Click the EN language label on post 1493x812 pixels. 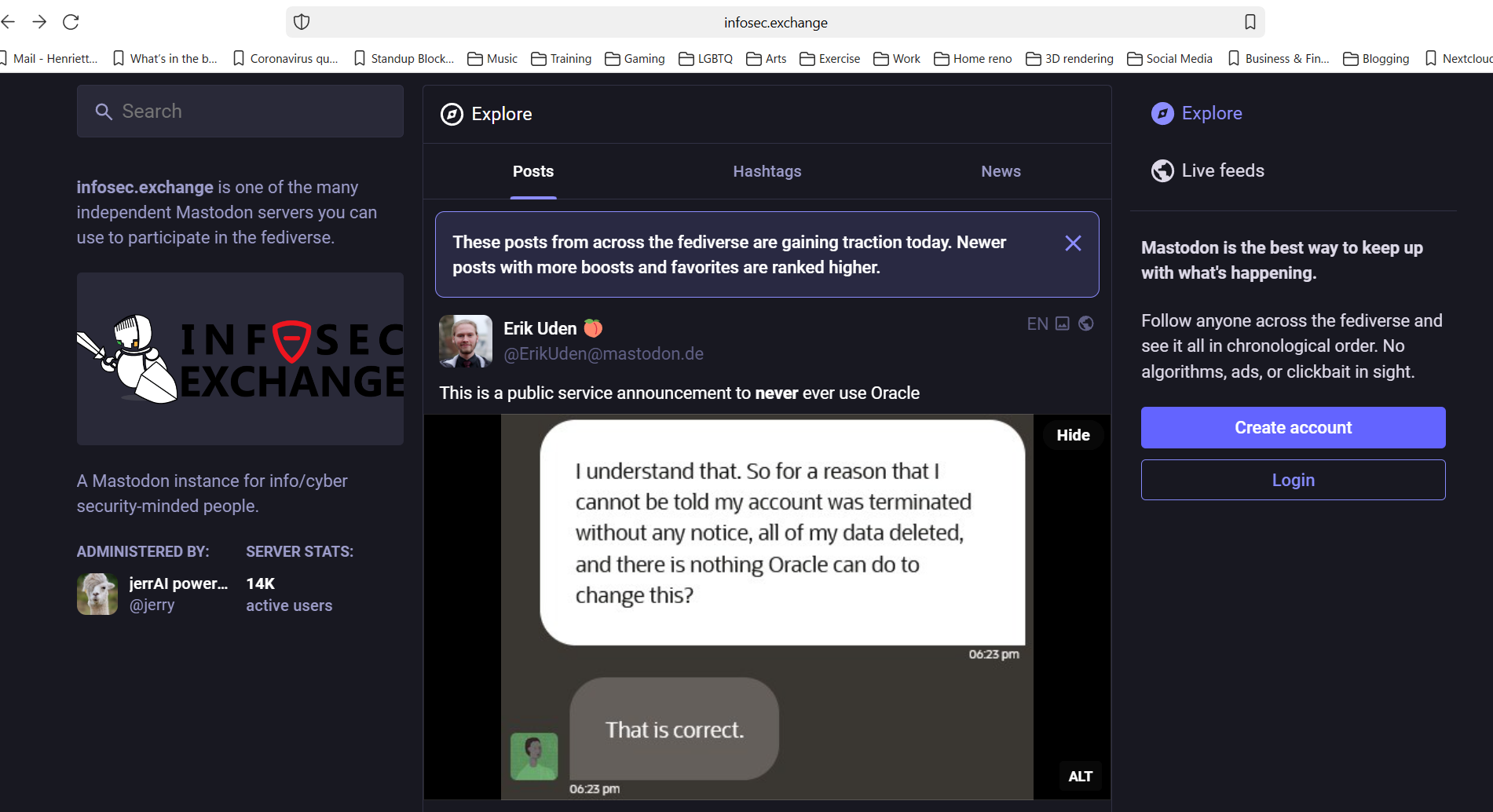tap(1037, 324)
